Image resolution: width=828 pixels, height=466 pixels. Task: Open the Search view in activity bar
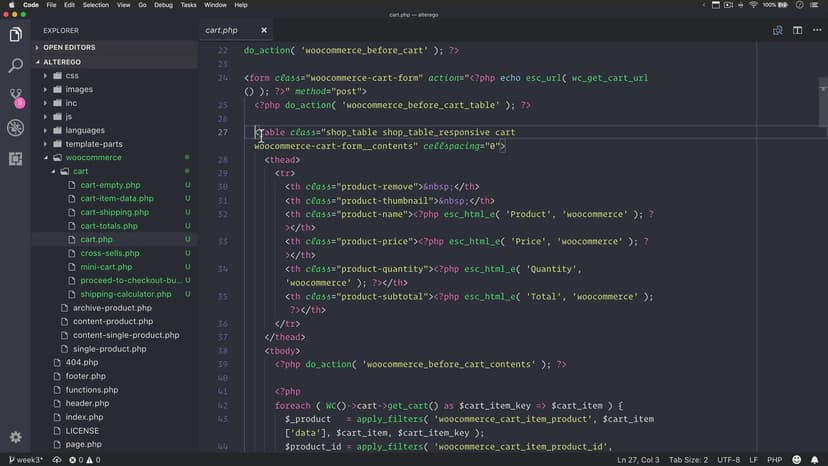(15, 66)
